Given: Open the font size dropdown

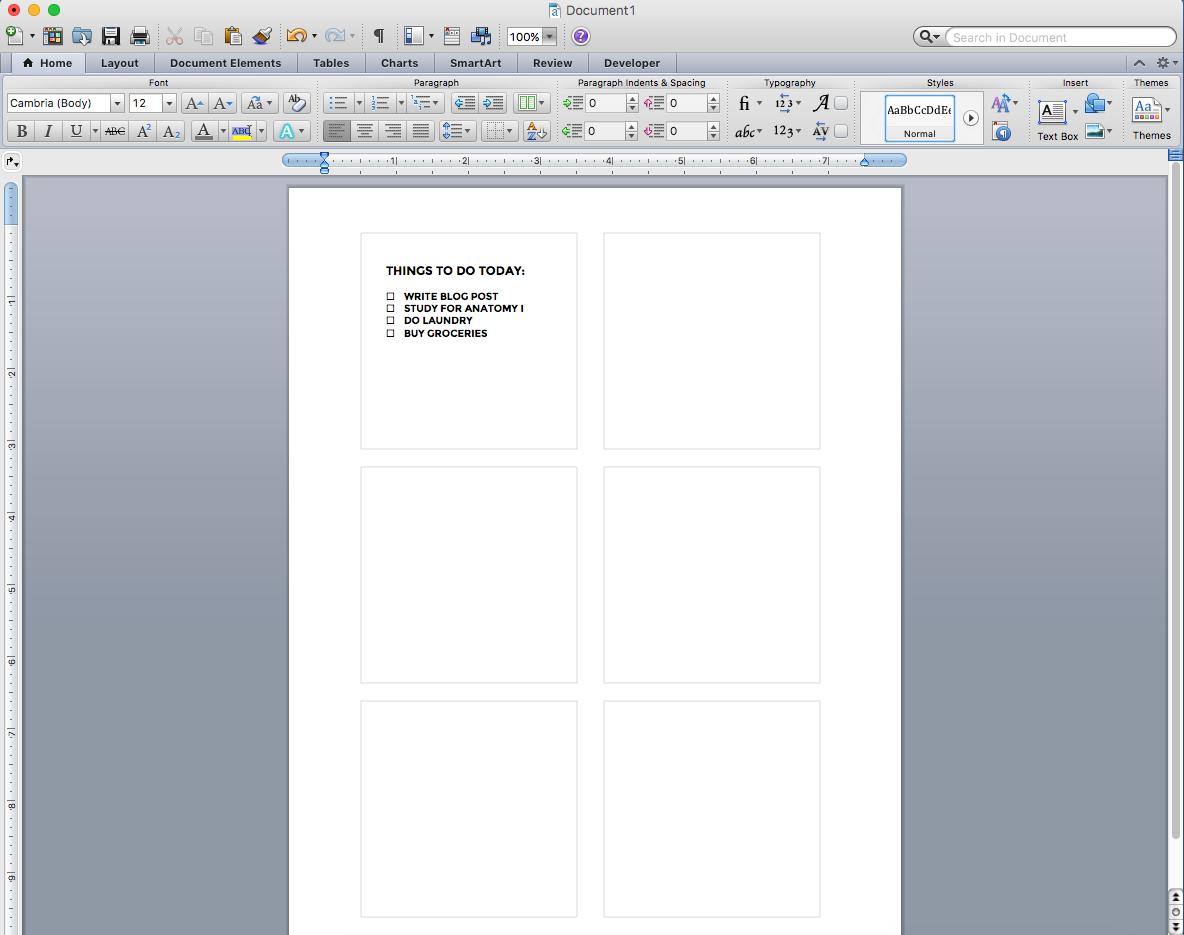Looking at the screenshot, I should pyautogui.click(x=169, y=103).
